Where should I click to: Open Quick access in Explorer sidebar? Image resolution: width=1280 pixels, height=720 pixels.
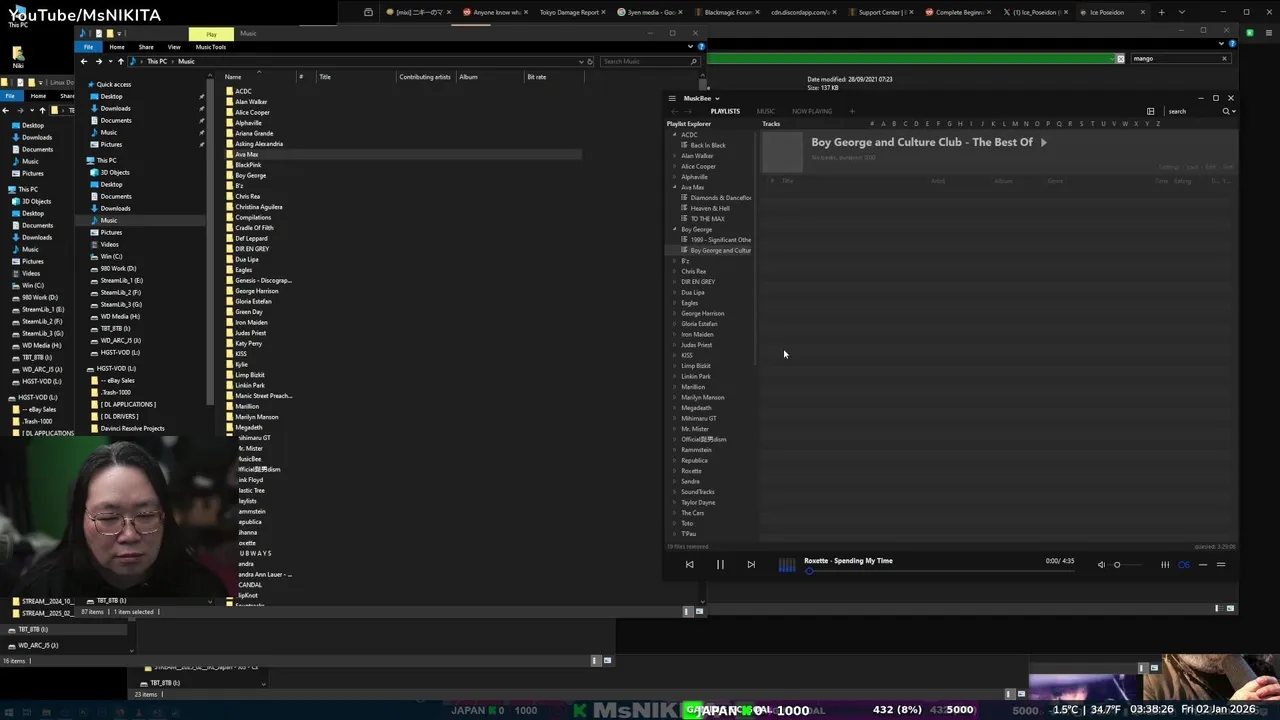(114, 84)
